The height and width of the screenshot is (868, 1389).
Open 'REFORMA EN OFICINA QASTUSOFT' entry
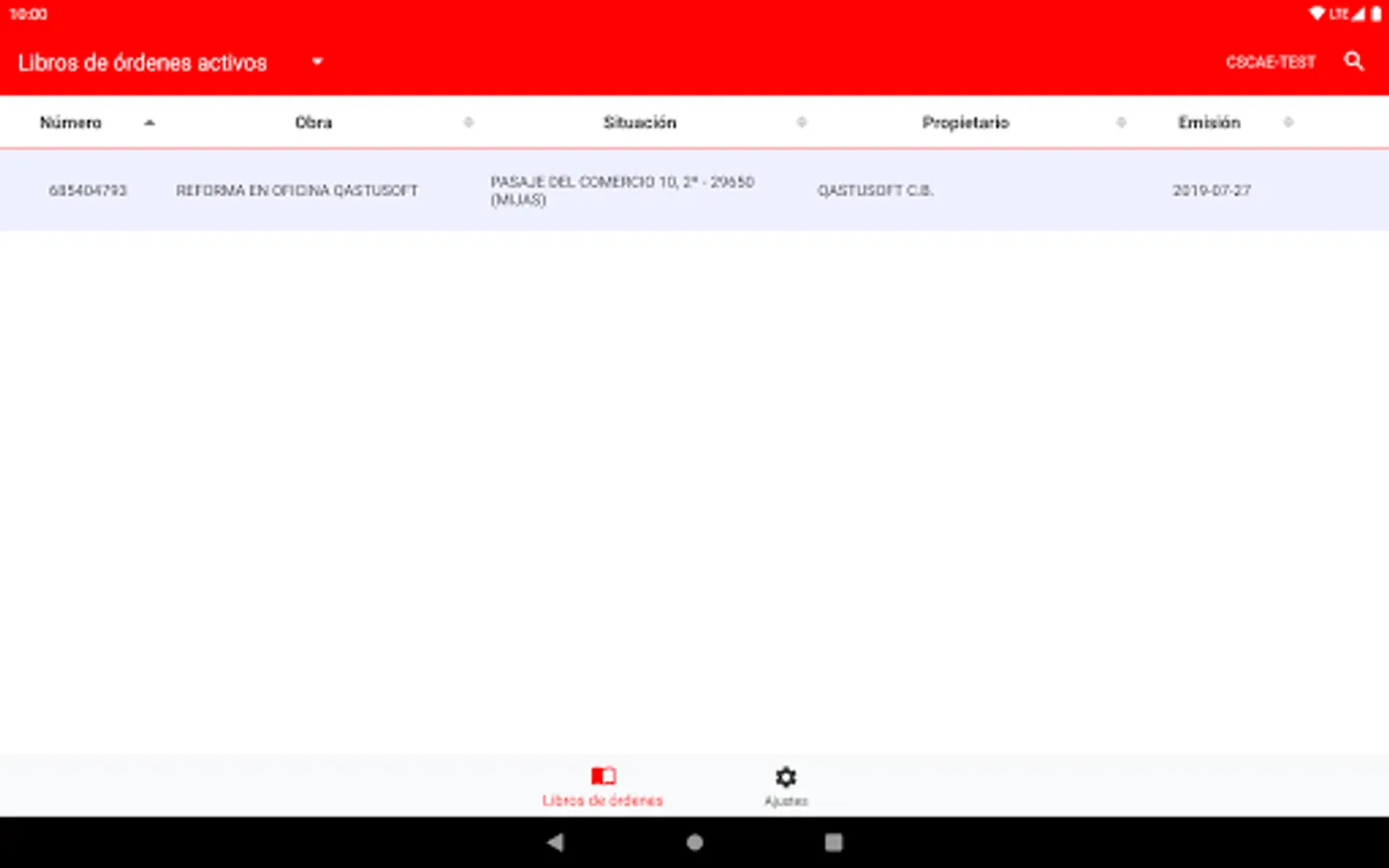(297, 190)
